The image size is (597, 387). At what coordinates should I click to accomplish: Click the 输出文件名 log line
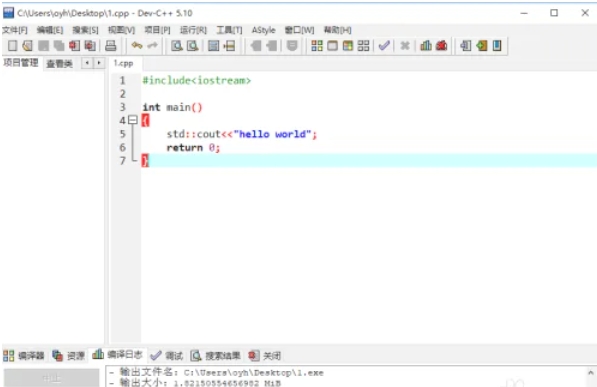(216, 373)
